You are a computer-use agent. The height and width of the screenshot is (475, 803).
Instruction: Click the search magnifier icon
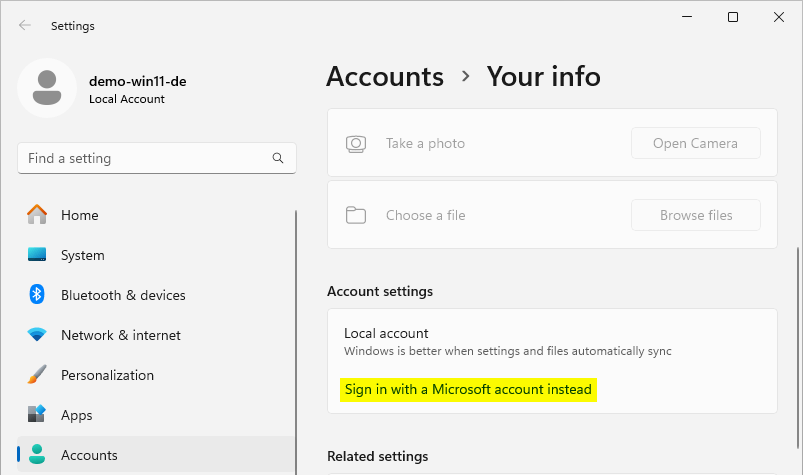pyautogui.click(x=278, y=158)
